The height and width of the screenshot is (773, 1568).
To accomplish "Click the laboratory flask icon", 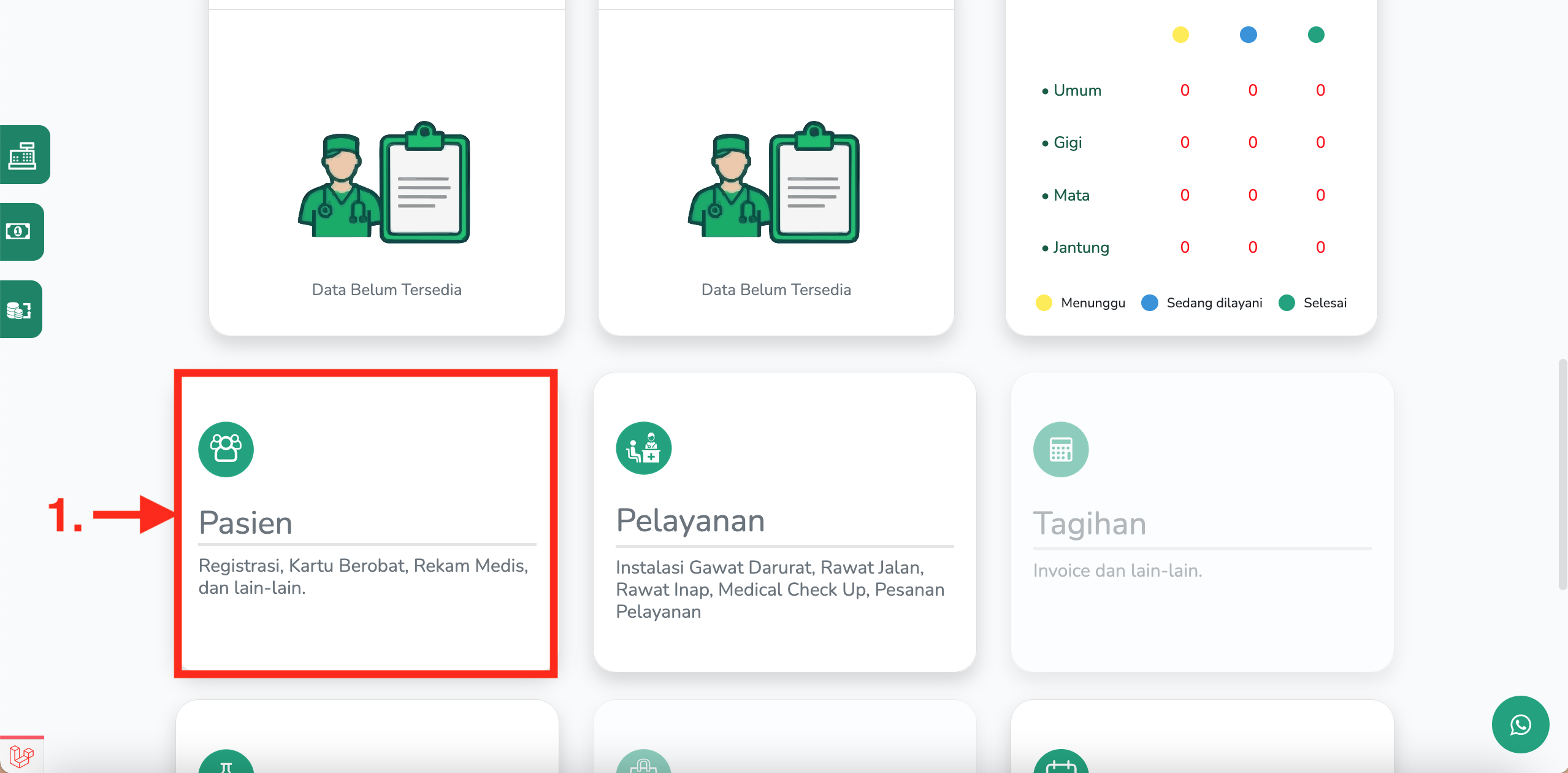I will point(226,764).
